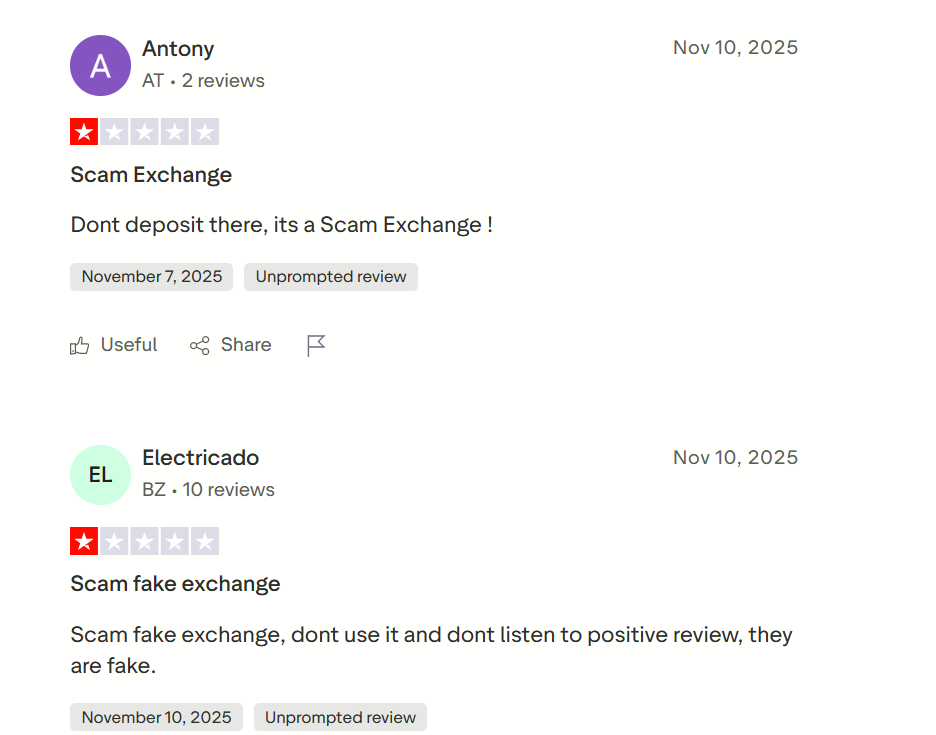Click the first red star in Antony's rating

pos(84,131)
